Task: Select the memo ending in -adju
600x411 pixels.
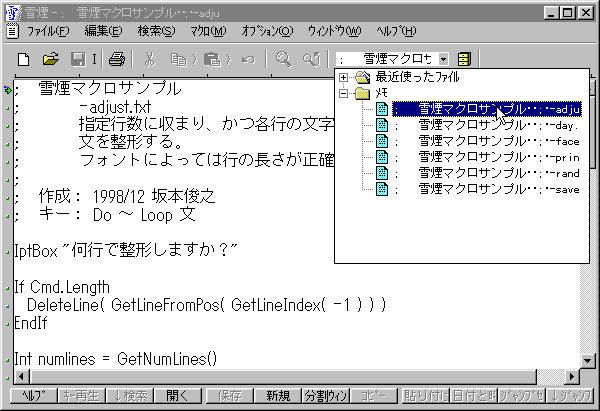Action: [x=487, y=109]
